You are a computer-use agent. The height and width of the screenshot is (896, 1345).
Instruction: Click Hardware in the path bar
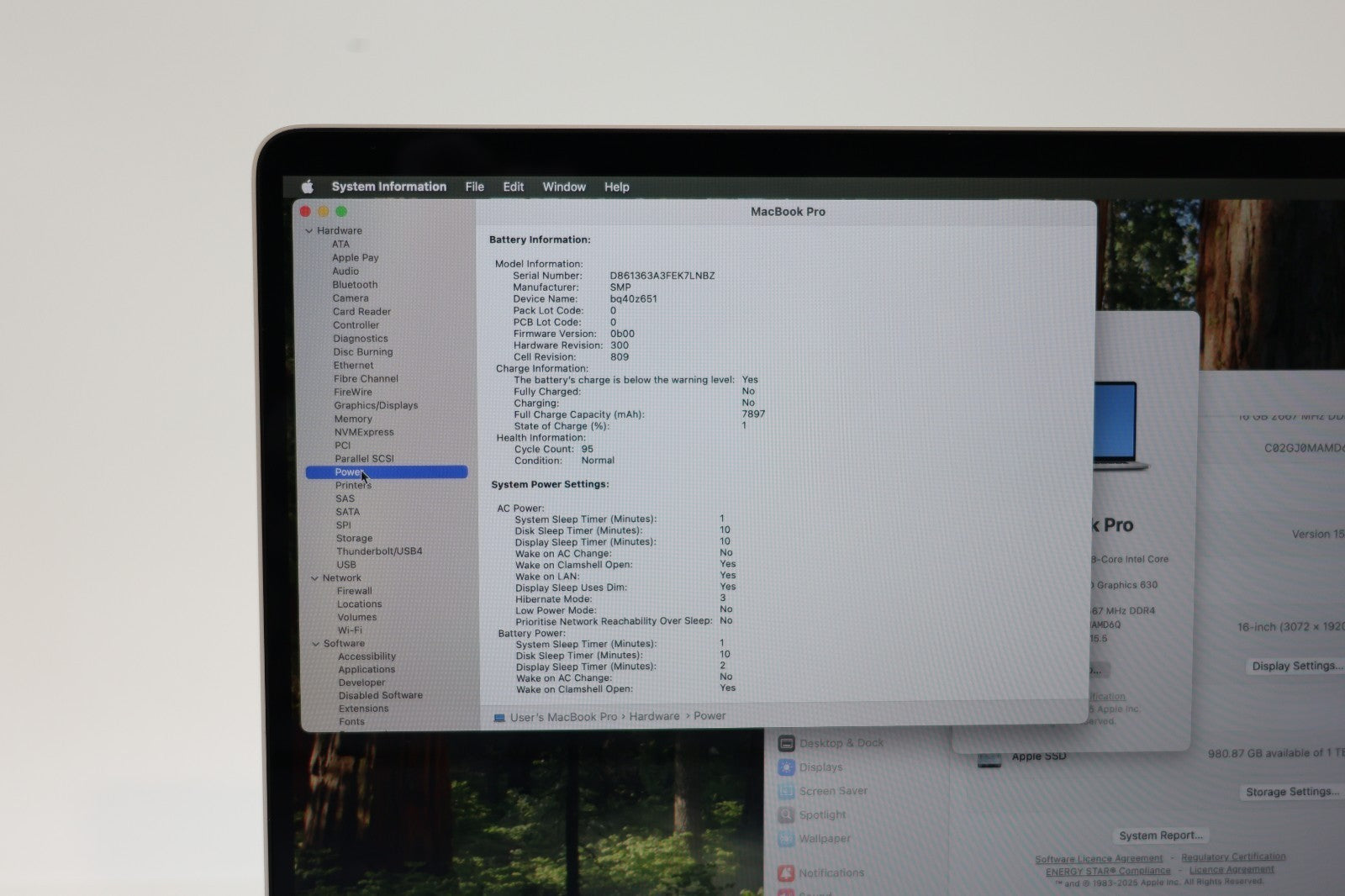coord(654,716)
